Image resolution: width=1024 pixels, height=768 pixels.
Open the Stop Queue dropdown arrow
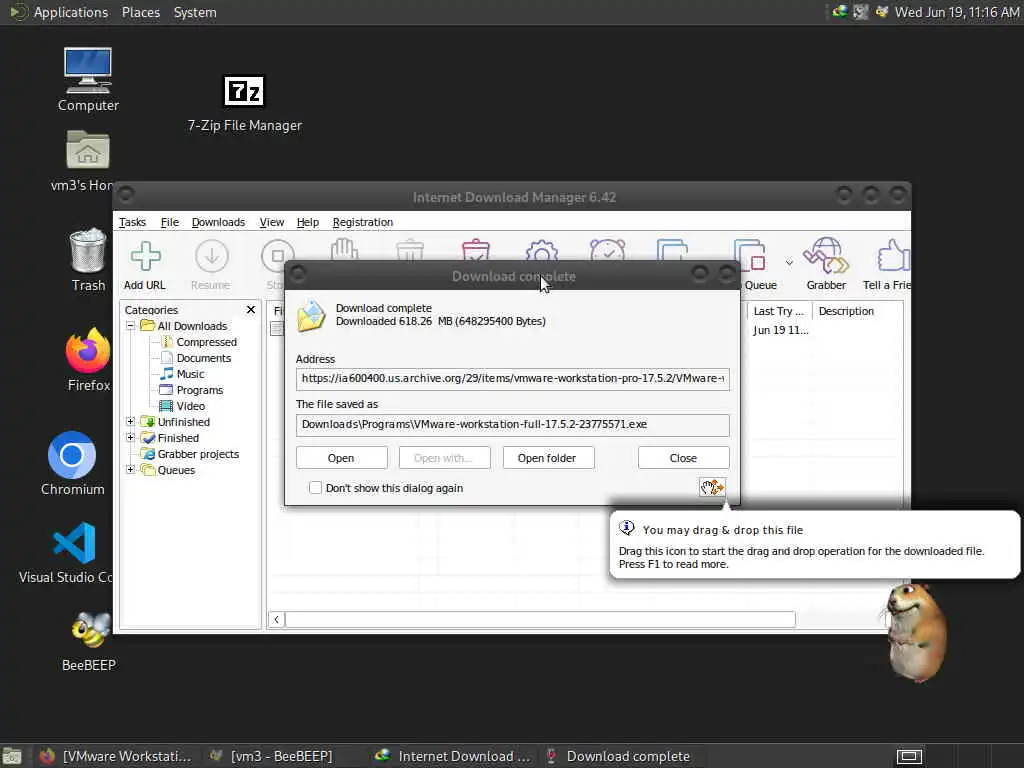[789, 263]
